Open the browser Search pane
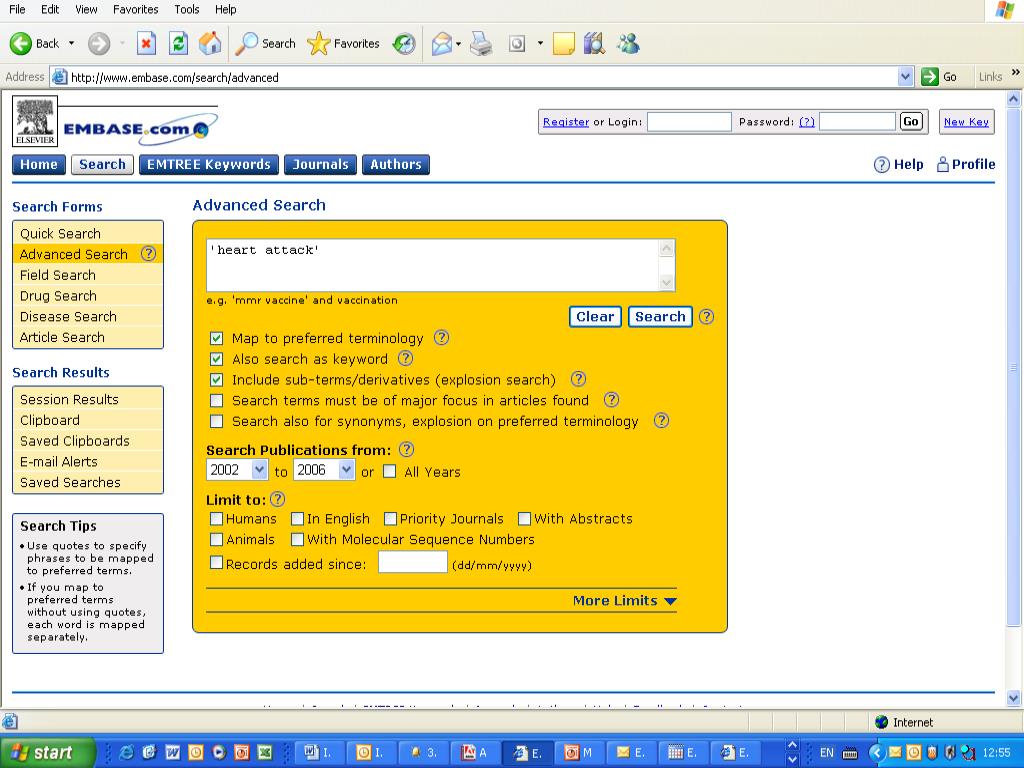Viewport: 1024px width, 768px height. [265, 44]
